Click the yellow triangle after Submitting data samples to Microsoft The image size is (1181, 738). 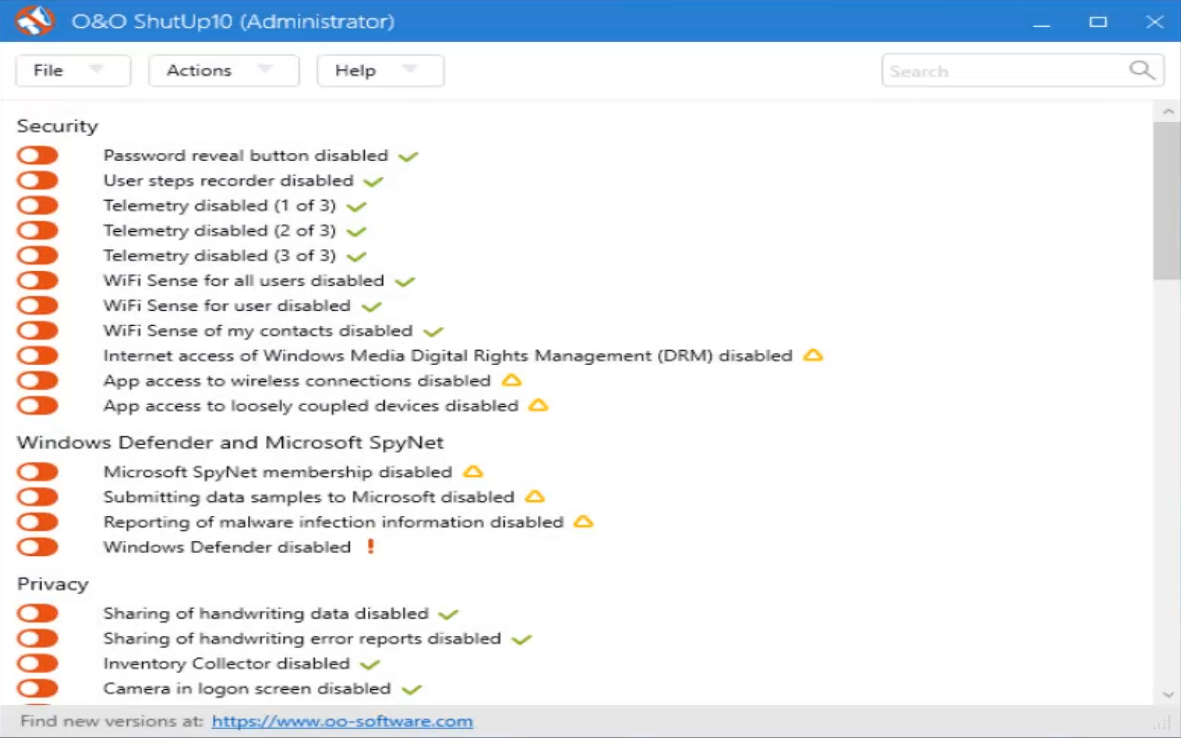[535, 496]
